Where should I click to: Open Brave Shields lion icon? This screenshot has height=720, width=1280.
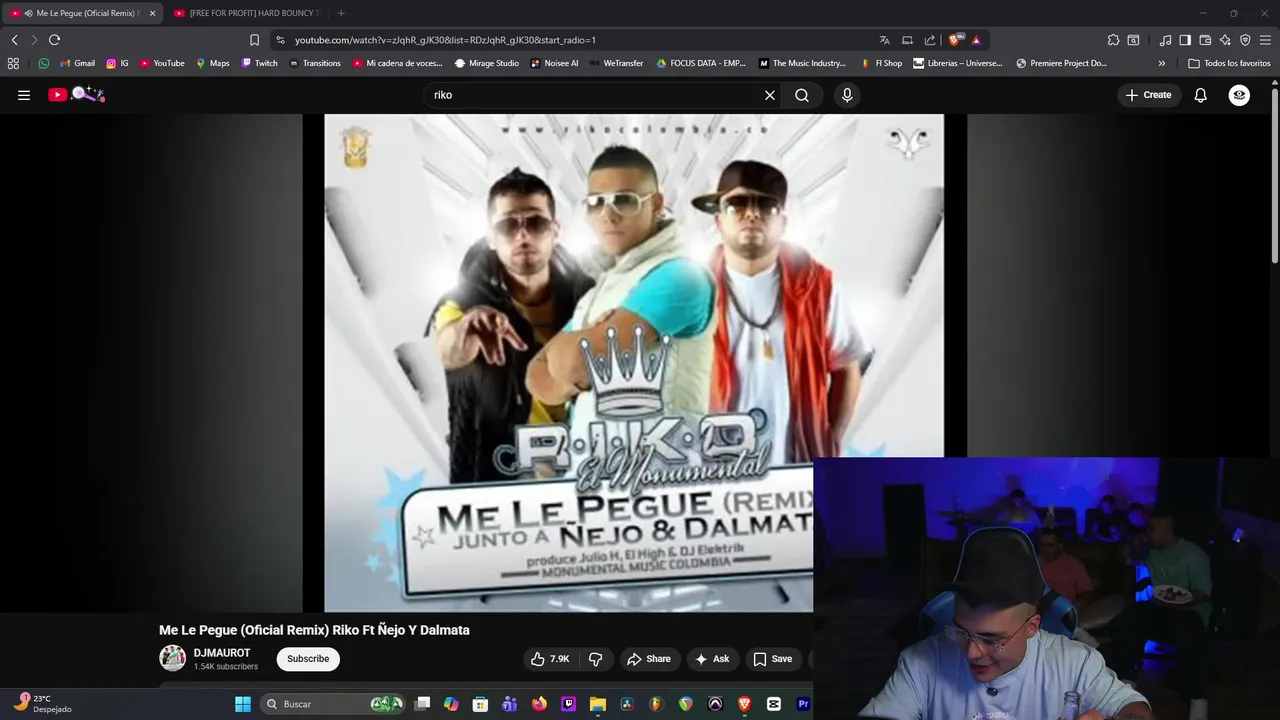point(955,40)
